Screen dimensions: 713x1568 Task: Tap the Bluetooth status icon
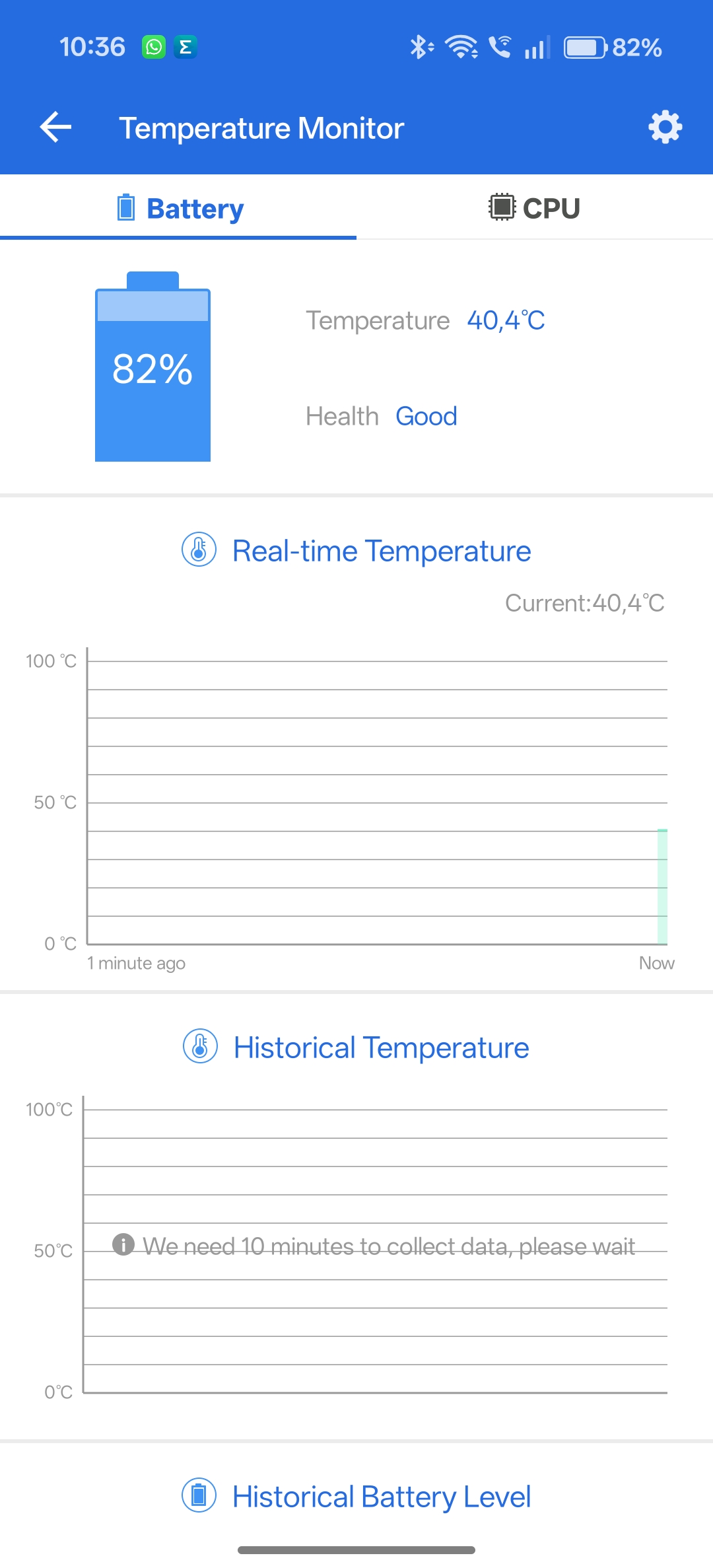[x=421, y=48]
